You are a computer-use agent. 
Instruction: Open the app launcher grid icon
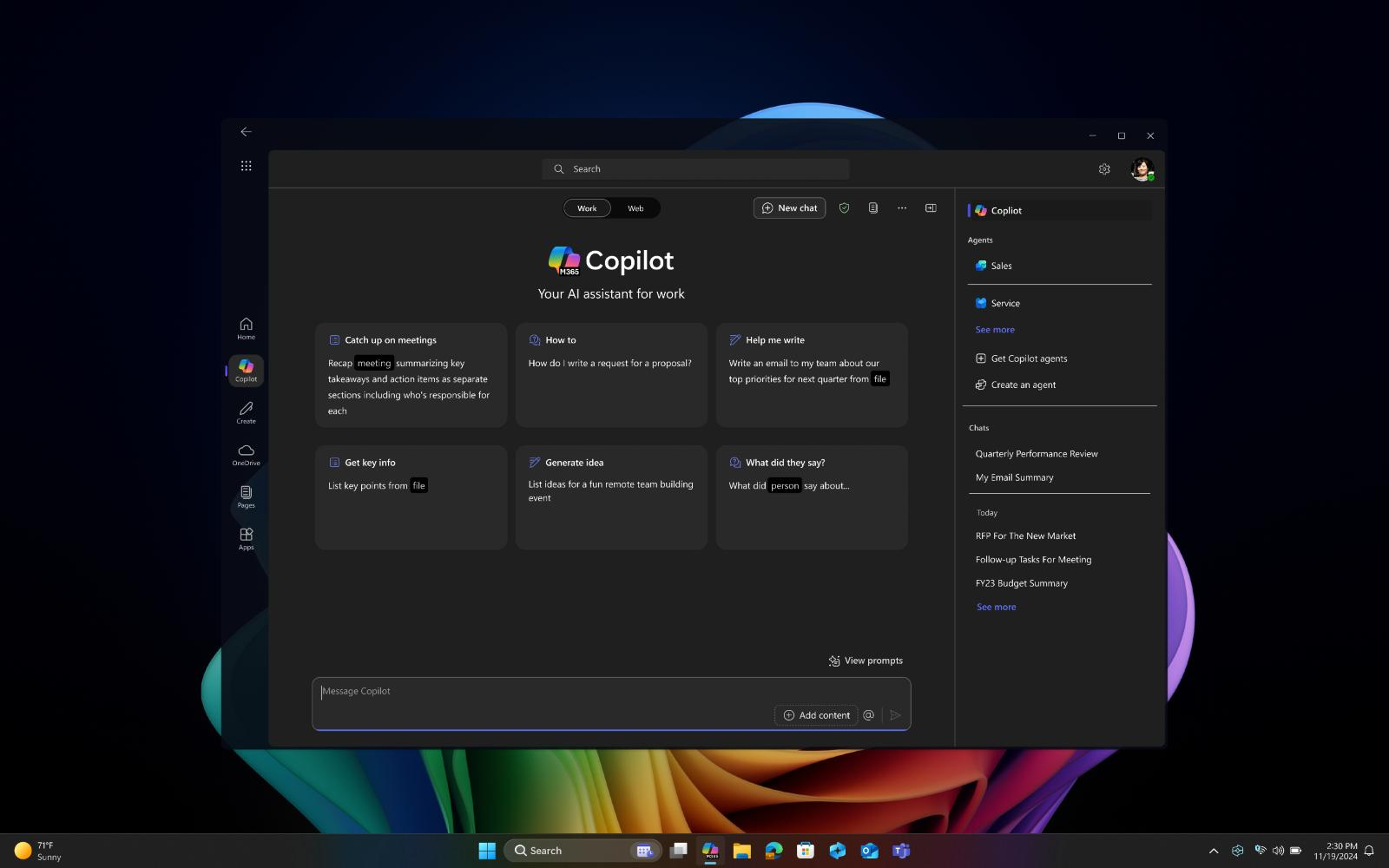click(246, 166)
